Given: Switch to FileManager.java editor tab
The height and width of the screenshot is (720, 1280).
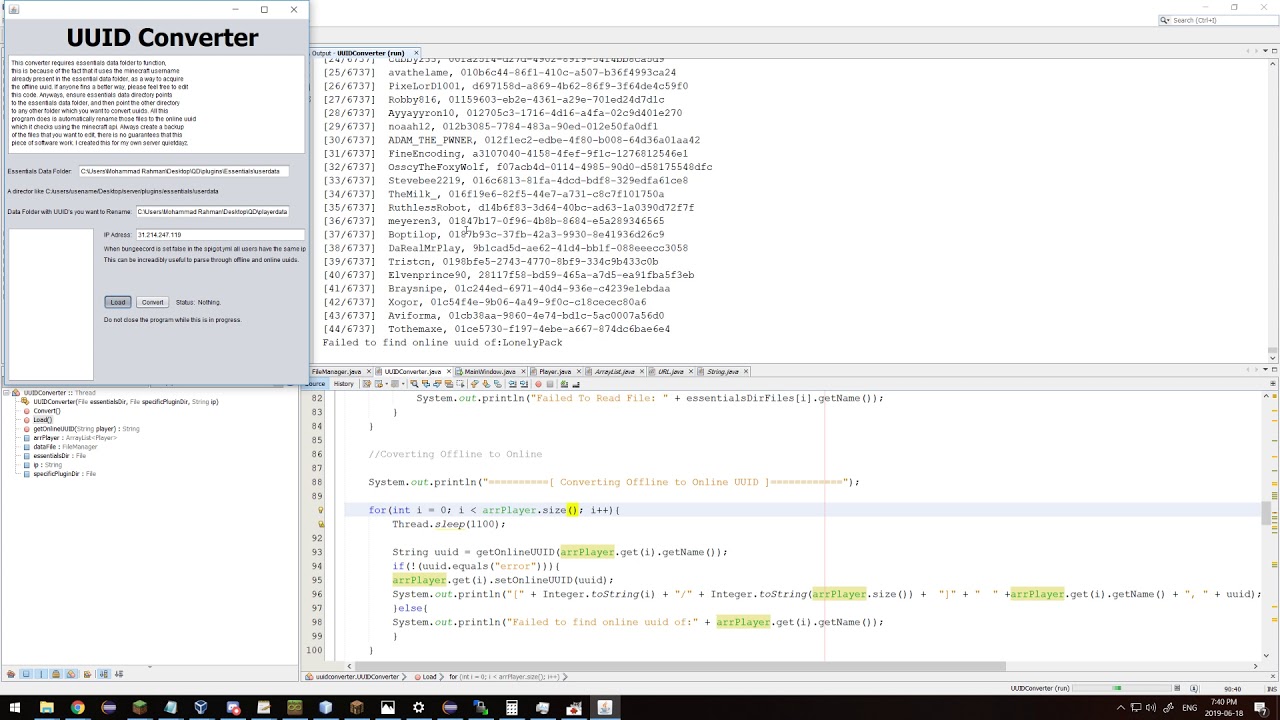Looking at the screenshot, I should (x=336, y=372).
